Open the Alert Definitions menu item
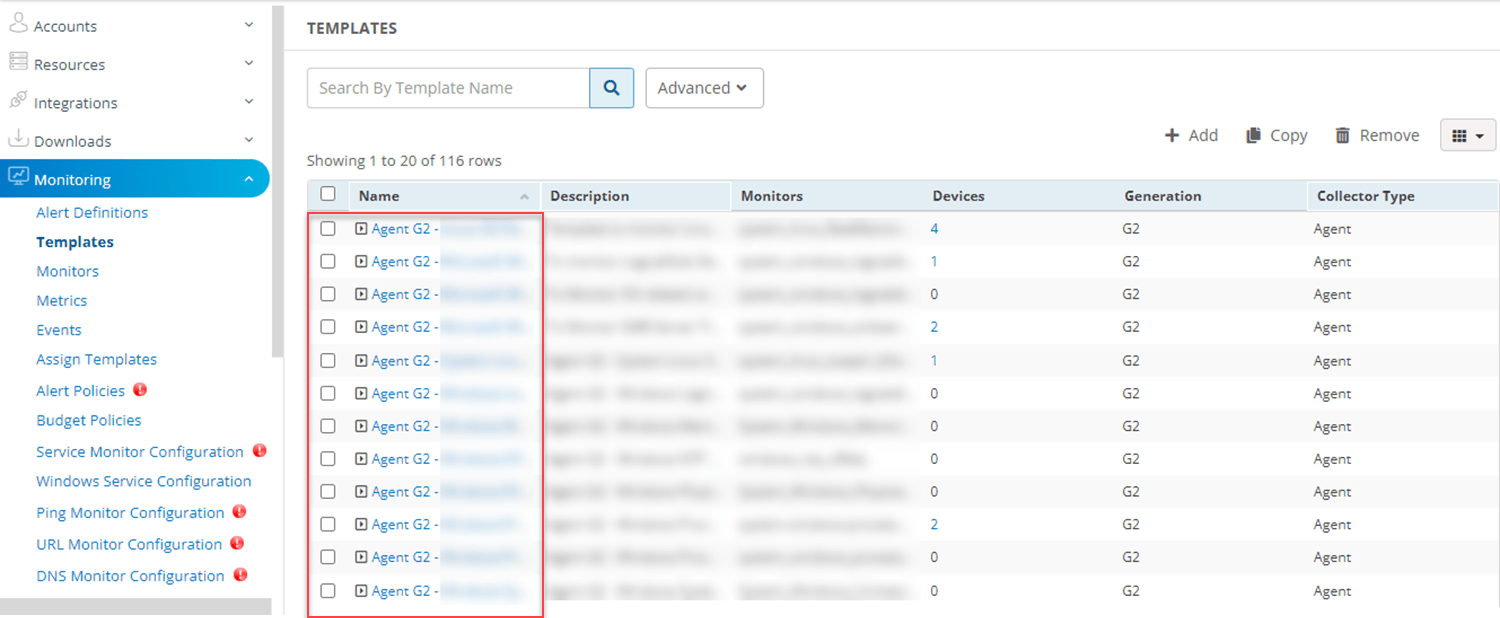The image size is (1500, 618). click(91, 212)
